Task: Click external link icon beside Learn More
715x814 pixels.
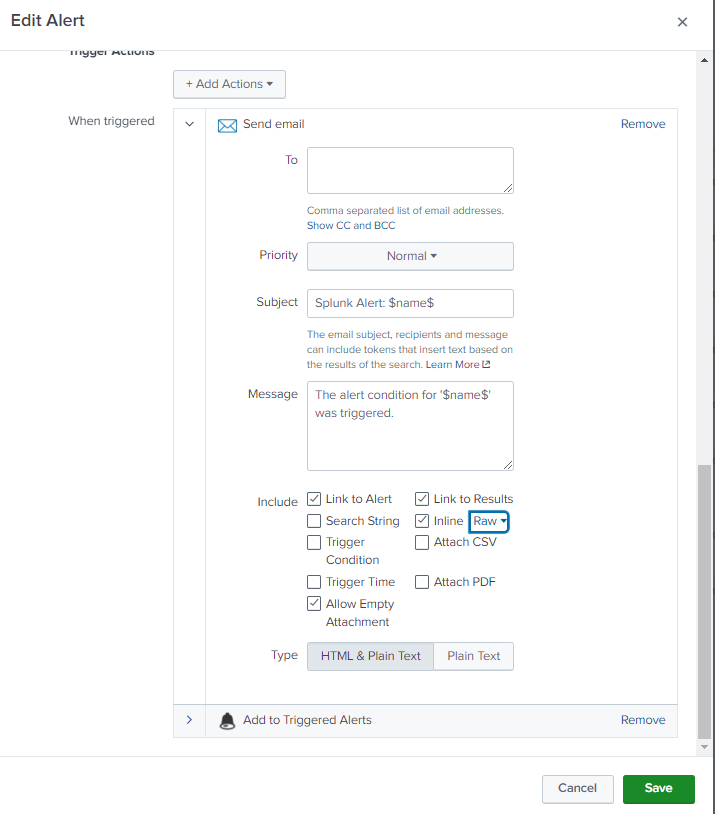Action: coord(486,364)
